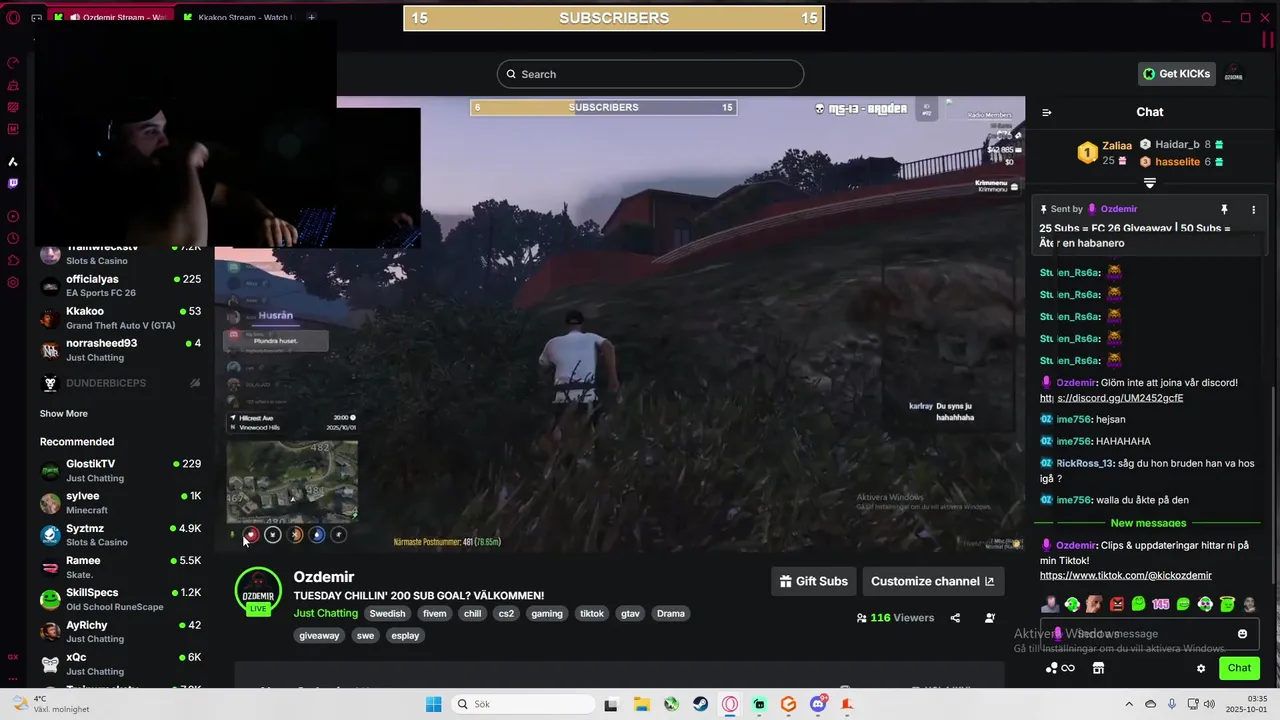The width and height of the screenshot is (1280, 720).
Task: Open the Twitch sidebar icon
Action: pyautogui.click(x=13, y=183)
